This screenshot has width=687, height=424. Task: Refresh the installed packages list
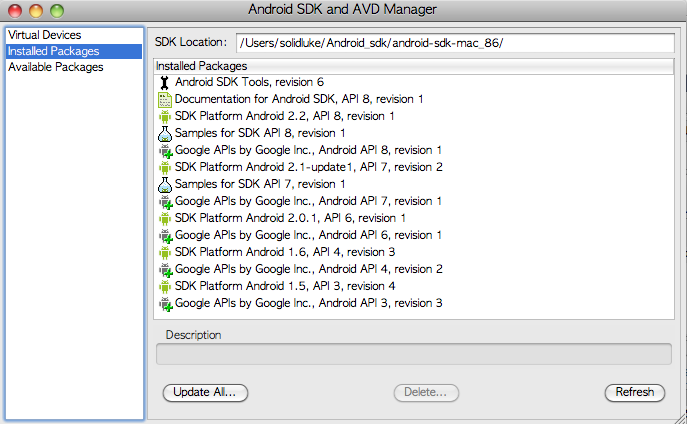(x=634, y=392)
